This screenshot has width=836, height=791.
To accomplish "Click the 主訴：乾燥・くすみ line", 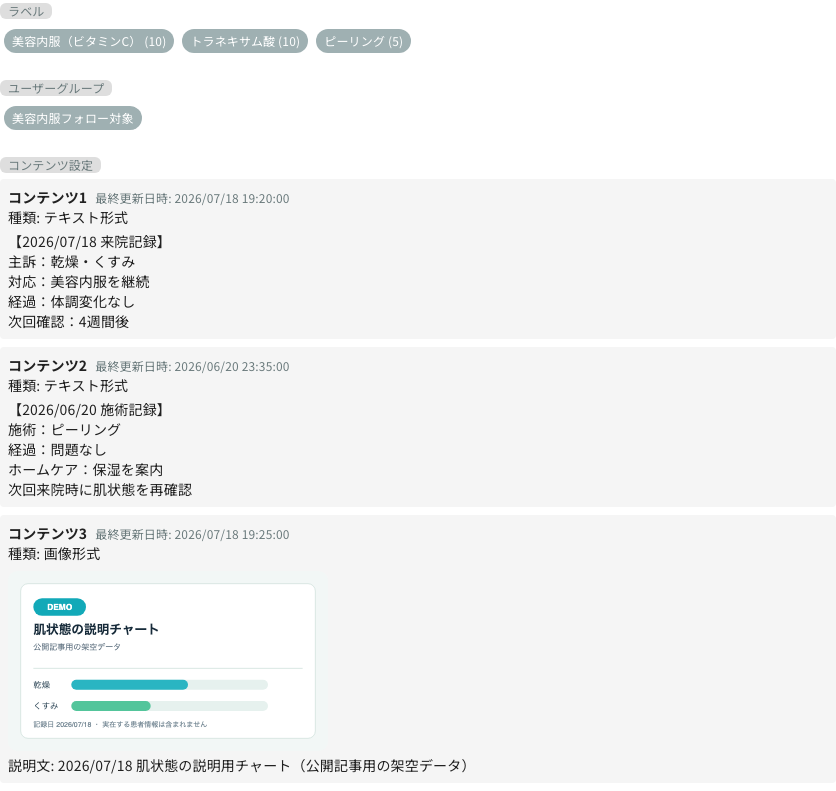I will coord(71,262).
